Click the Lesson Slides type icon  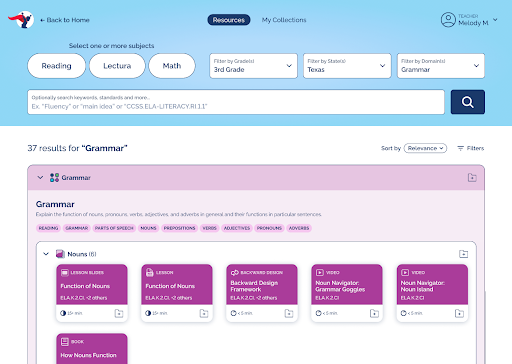pyautogui.click(x=65, y=273)
